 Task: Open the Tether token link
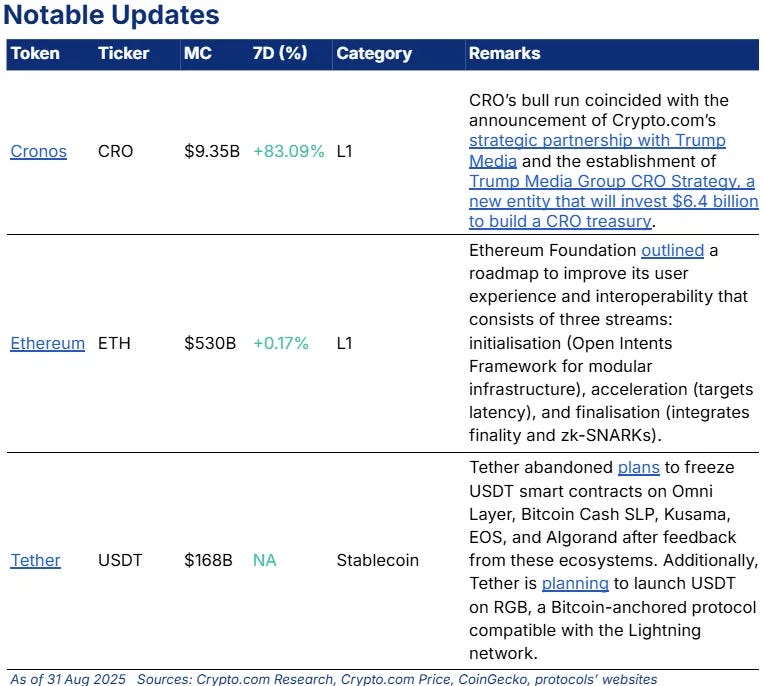click(x=36, y=560)
